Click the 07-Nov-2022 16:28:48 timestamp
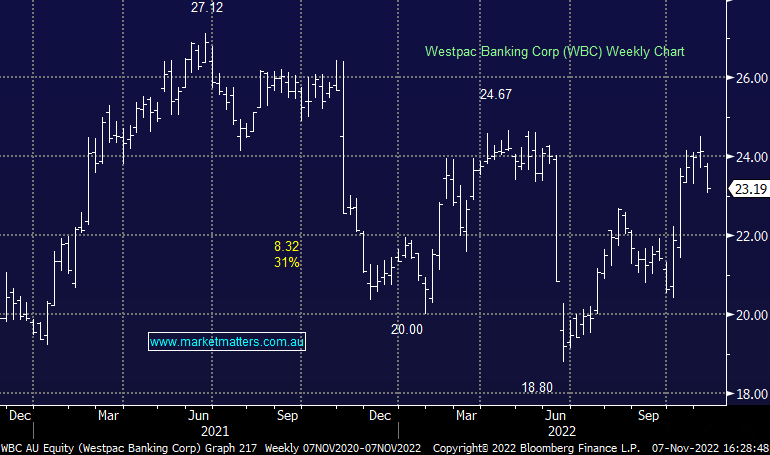Screen dimensions: 770x455 pos(711,446)
